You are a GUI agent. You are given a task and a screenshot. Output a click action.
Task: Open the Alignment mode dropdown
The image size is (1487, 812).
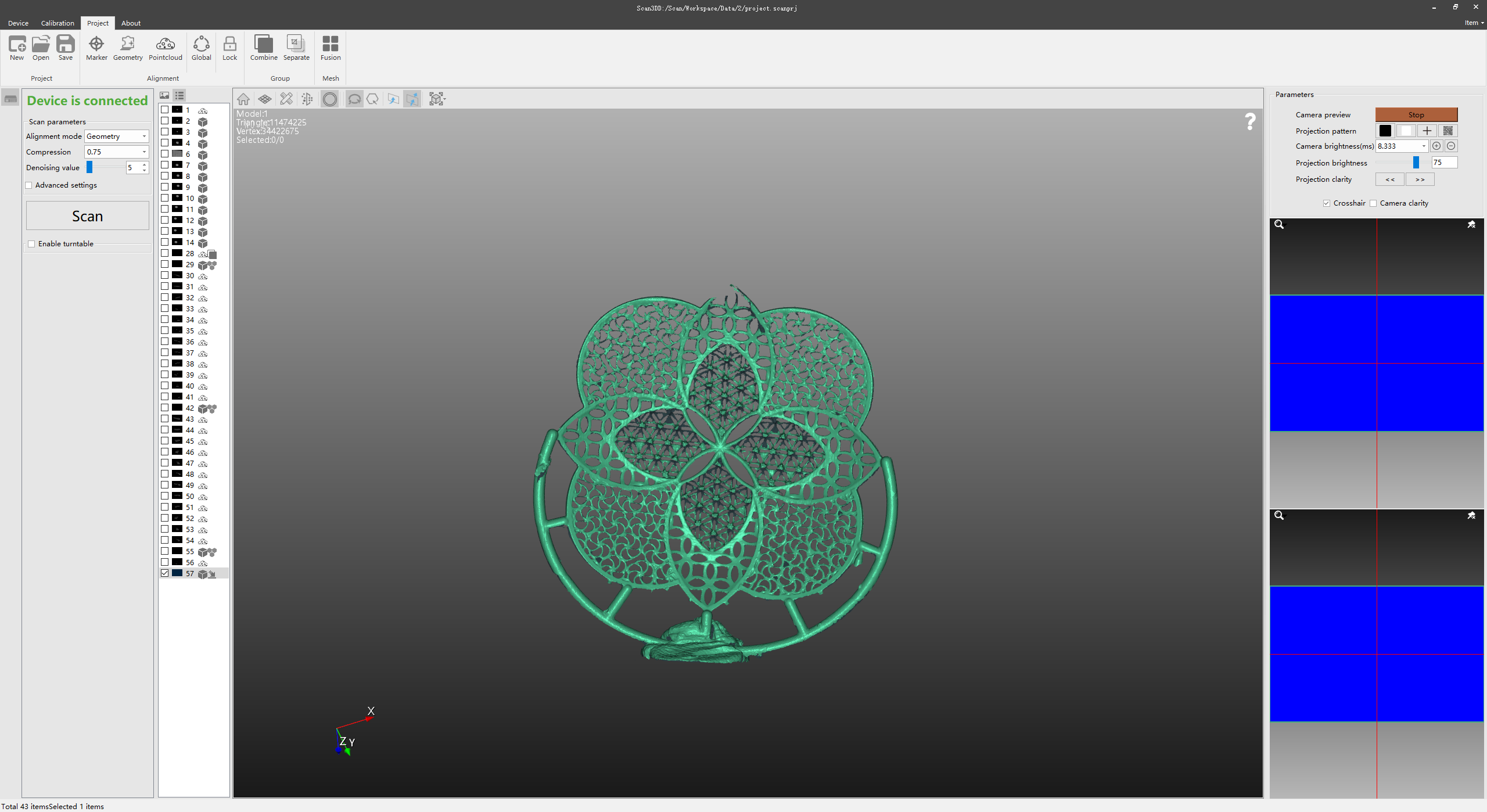[x=117, y=136]
